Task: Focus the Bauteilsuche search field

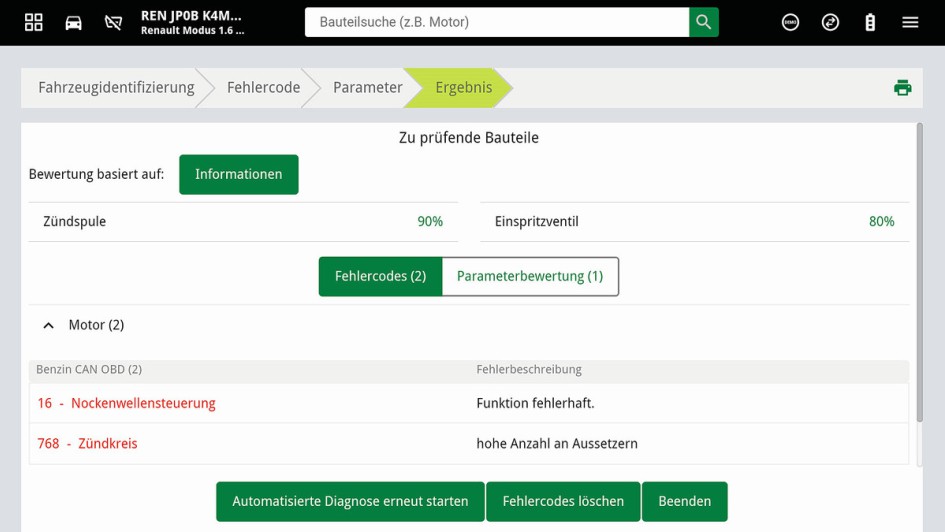Action: point(497,22)
